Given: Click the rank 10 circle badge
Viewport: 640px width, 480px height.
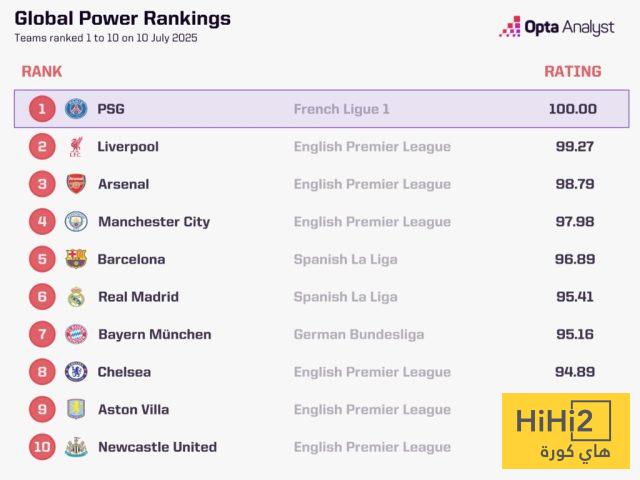Looking at the screenshot, I should pyautogui.click(x=42, y=447).
